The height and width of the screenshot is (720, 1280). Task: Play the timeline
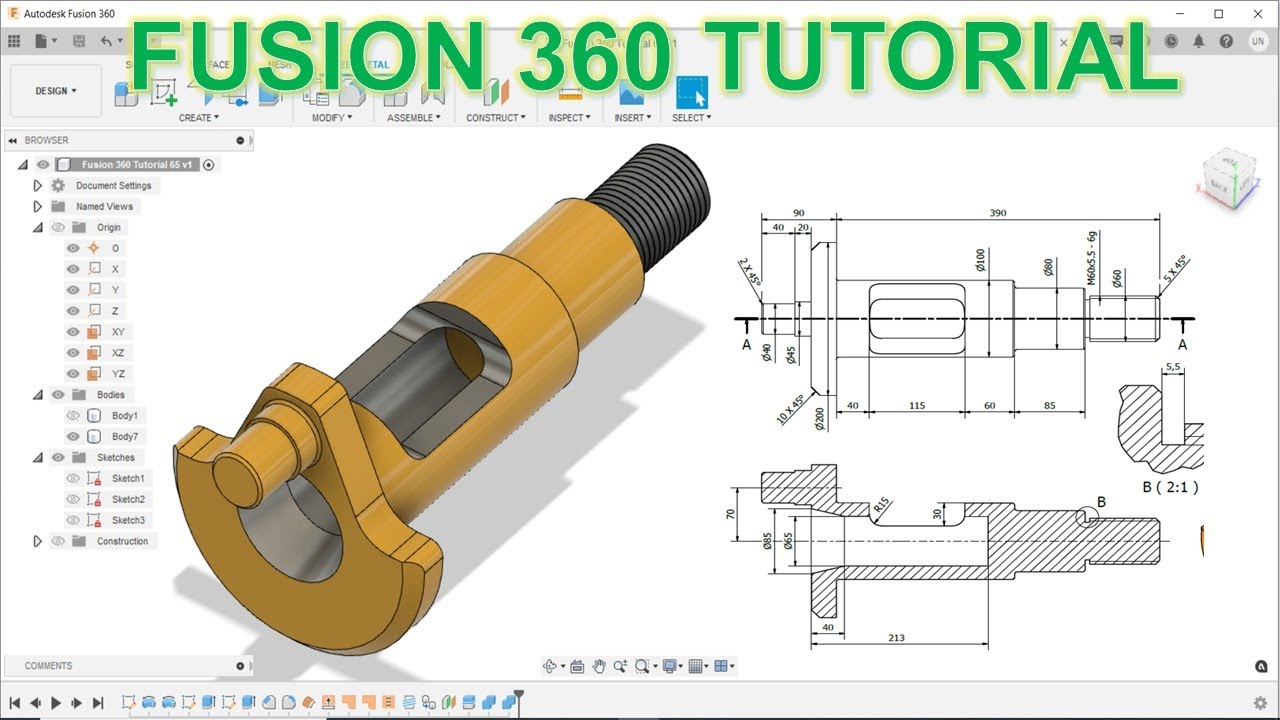tap(56, 703)
